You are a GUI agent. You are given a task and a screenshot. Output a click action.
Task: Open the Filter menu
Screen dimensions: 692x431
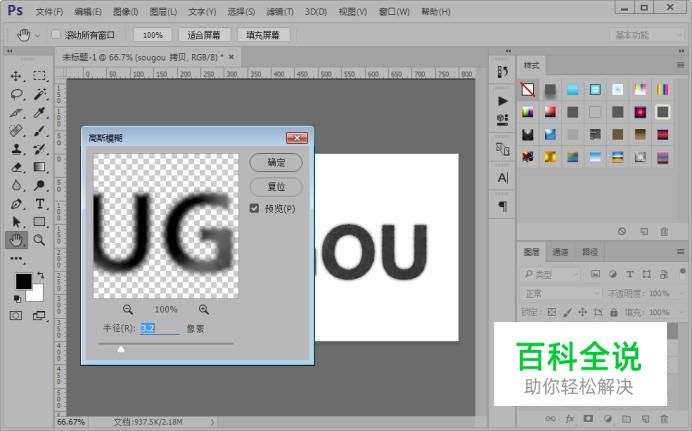pyautogui.click(x=280, y=12)
